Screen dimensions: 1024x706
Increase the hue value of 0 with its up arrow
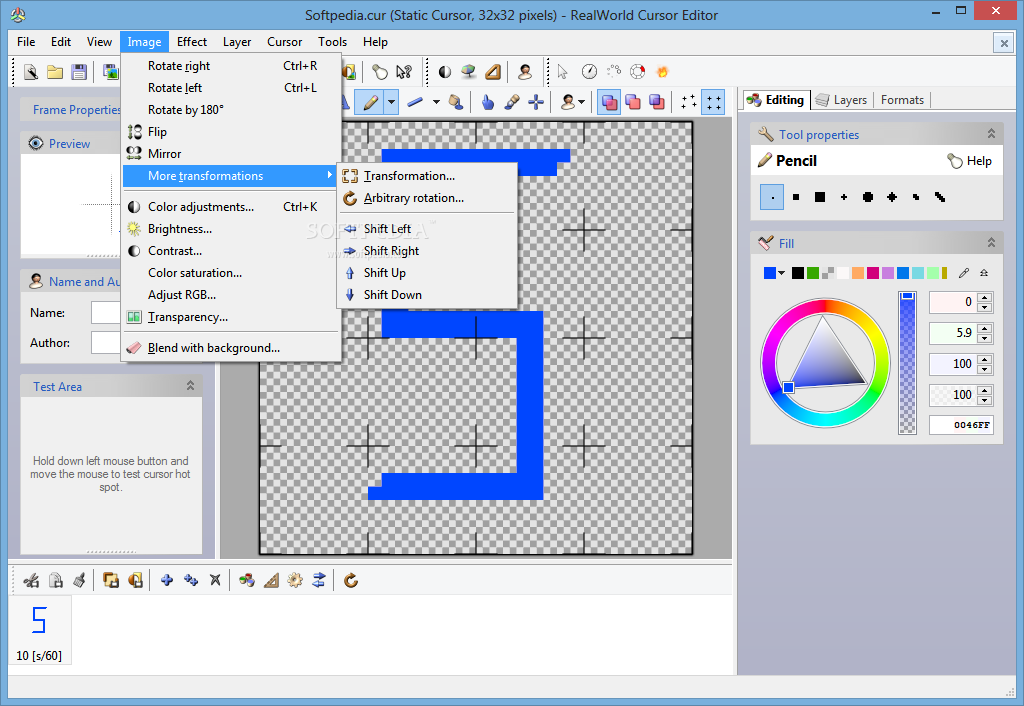(985, 297)
